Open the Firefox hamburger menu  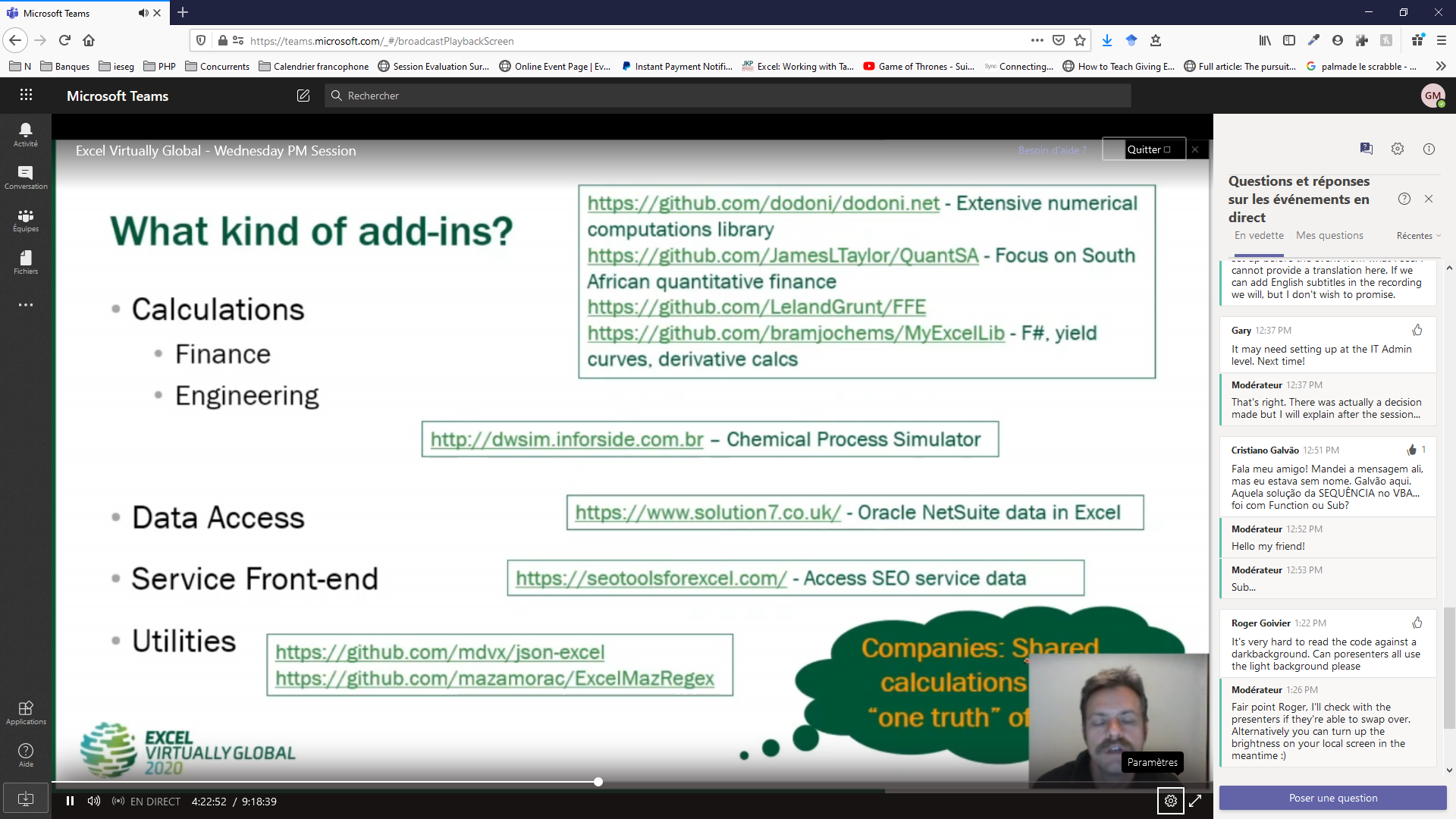(x=1442, y=40)
